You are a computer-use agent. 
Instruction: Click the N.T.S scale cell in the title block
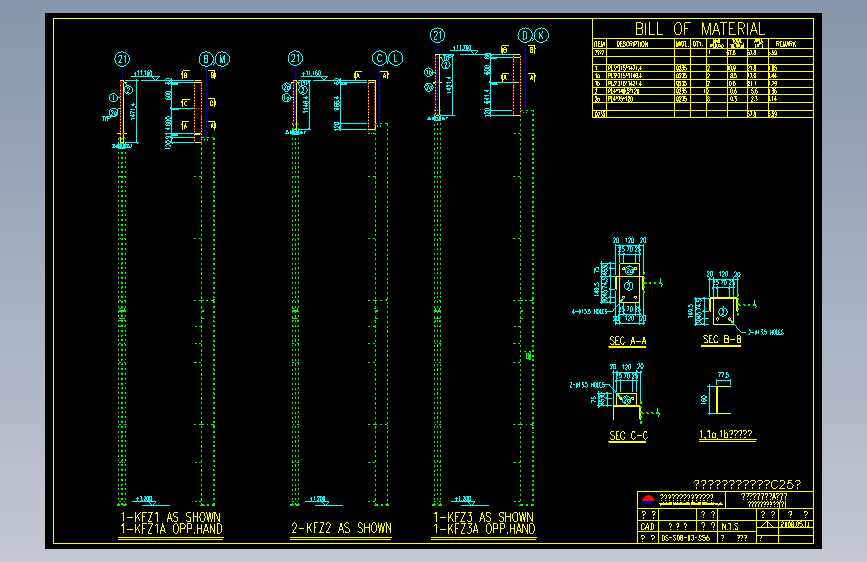(x=730, y=527)
